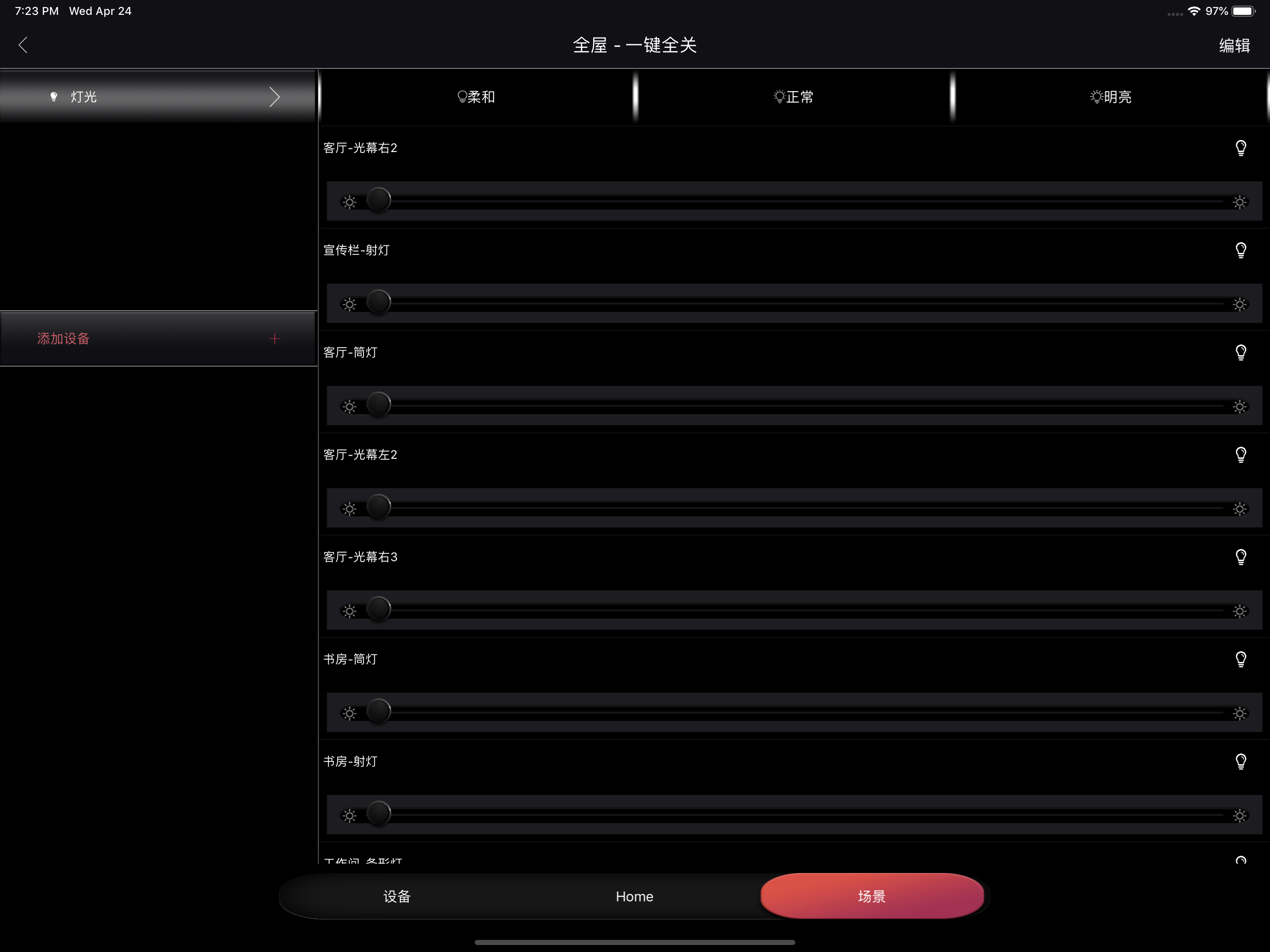
Task: Select the 正常 normal brightness preset
Action: (x=794, y=97)
